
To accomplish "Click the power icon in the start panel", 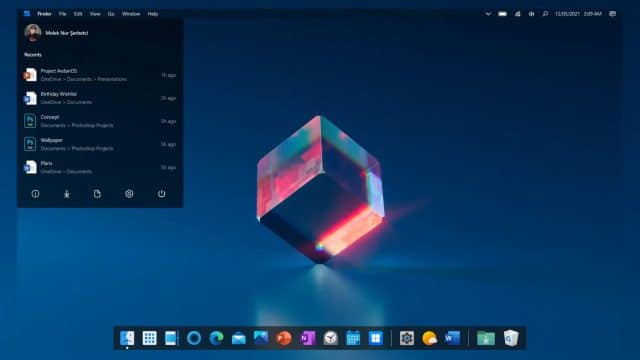I will (161, 194).
